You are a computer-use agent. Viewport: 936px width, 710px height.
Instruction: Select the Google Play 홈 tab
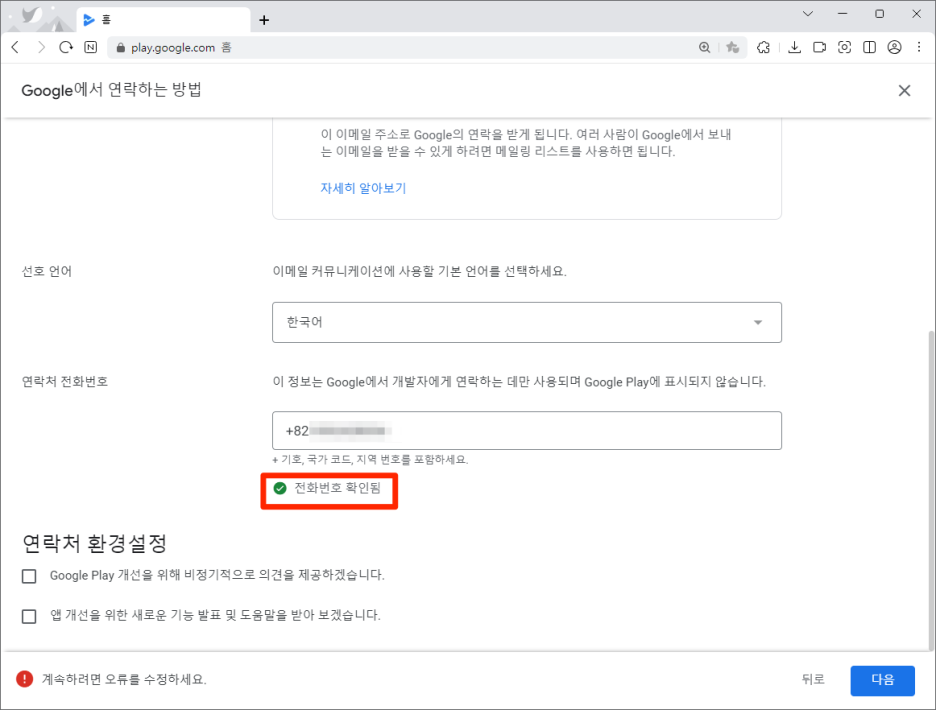(x=164, y=20)
